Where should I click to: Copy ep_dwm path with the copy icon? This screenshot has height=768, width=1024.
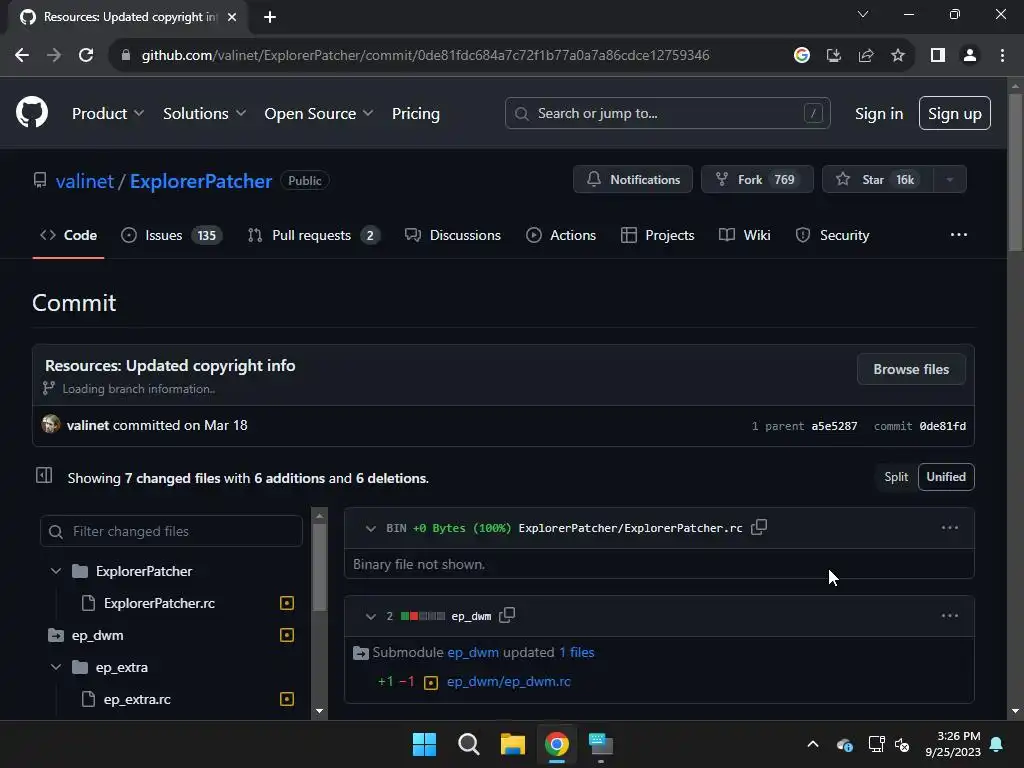pos(507,615)
